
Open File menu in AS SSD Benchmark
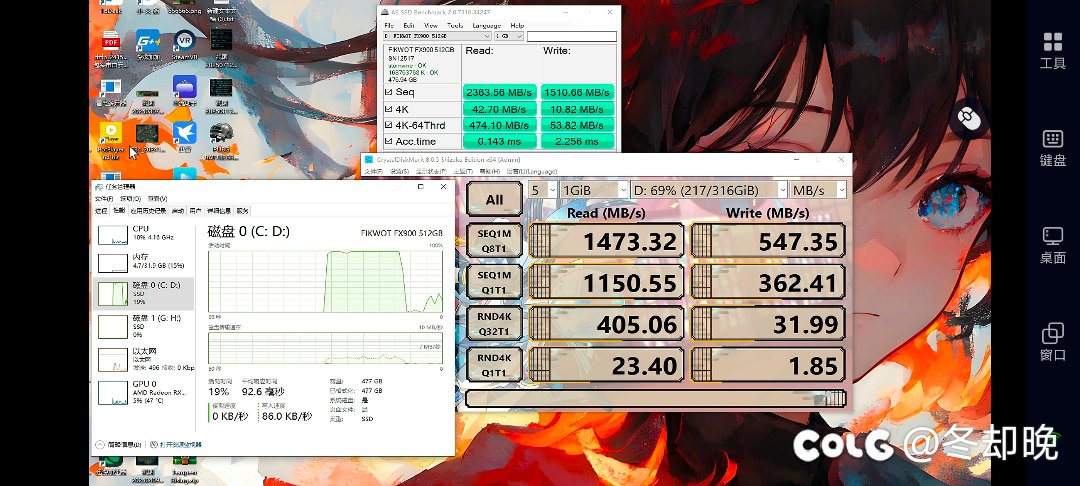(389, 25)
